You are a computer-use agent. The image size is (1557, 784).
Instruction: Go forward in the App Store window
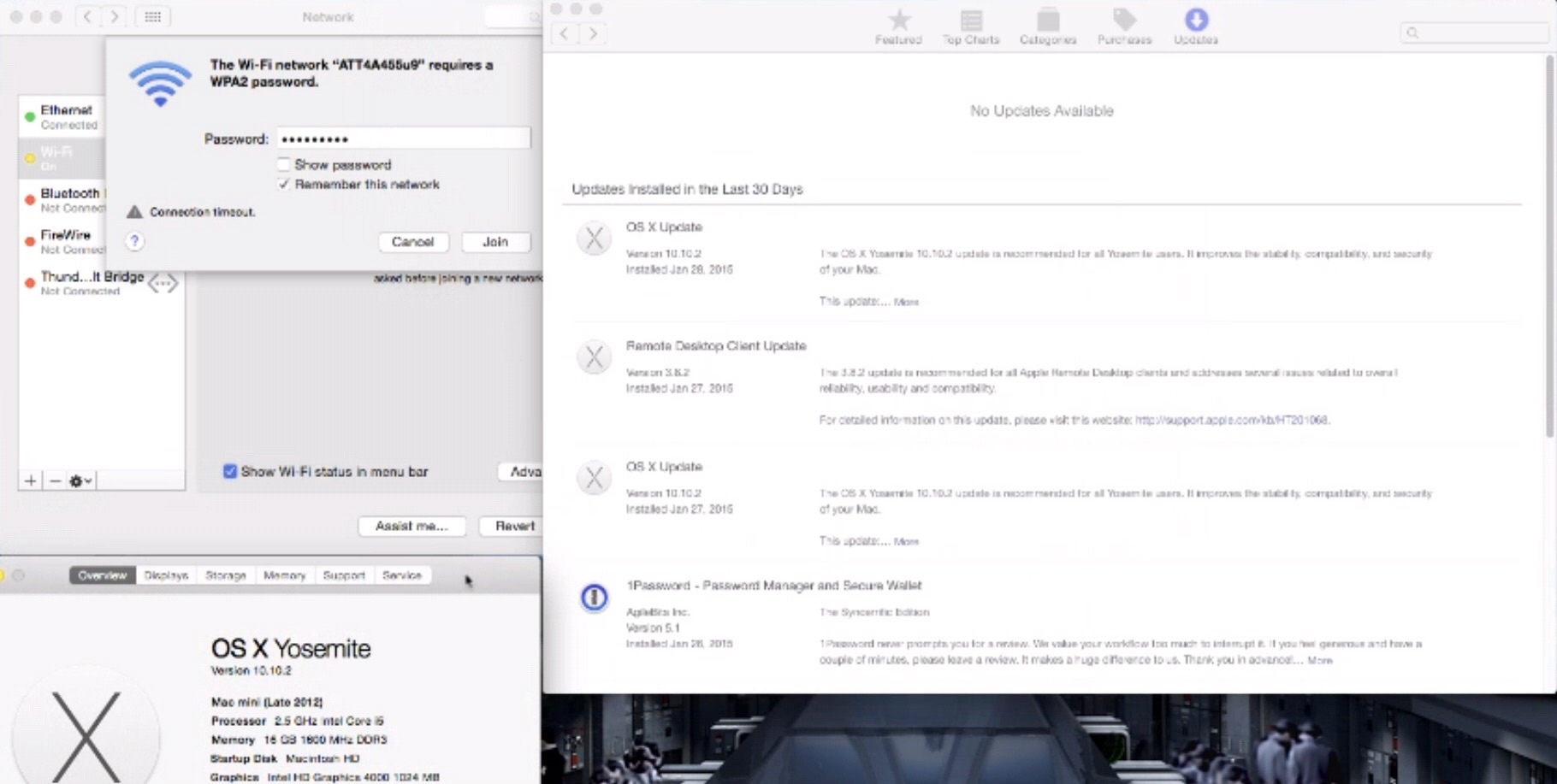click(594, 33)
